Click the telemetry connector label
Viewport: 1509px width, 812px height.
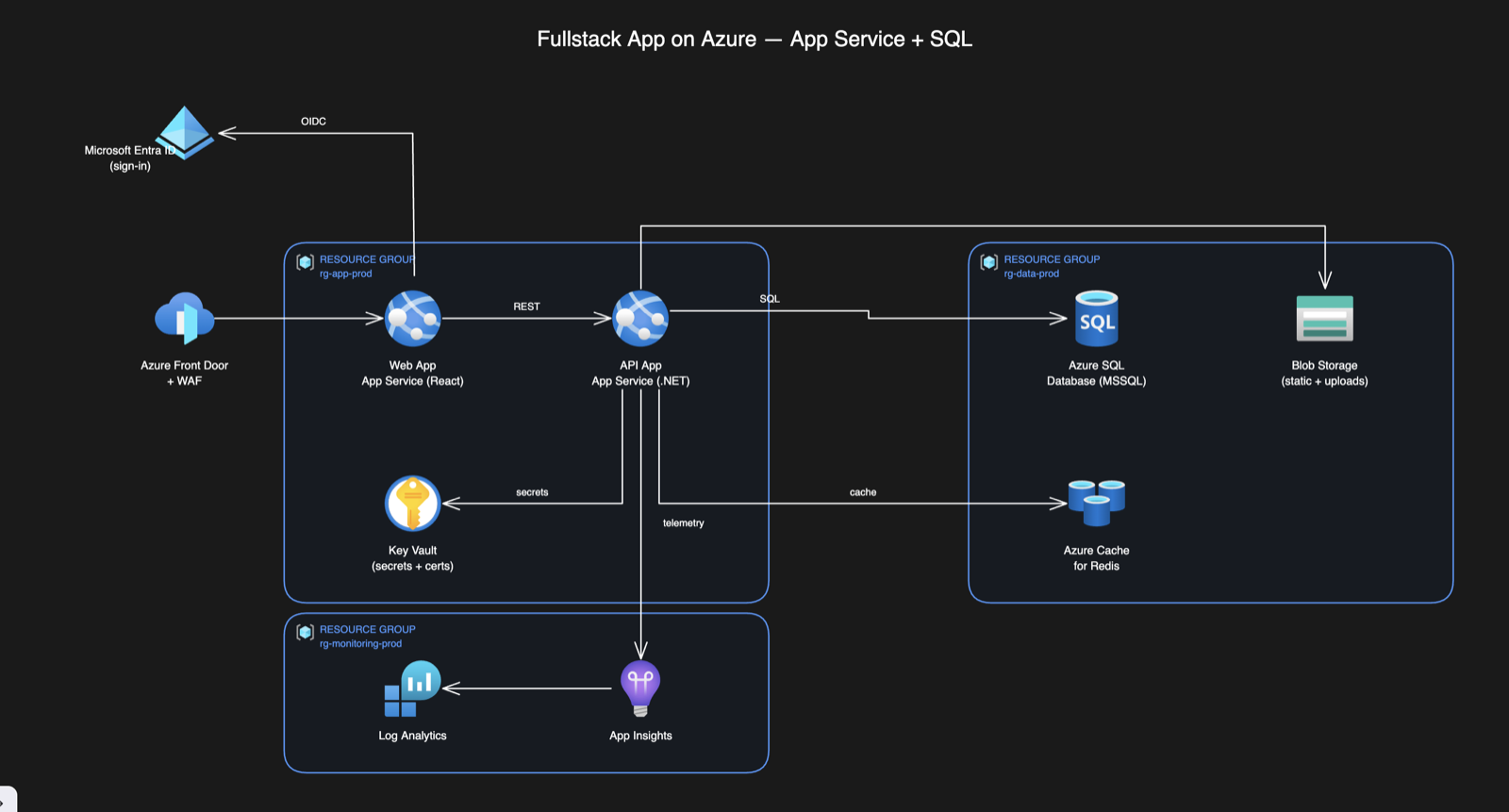pos(683,523)
